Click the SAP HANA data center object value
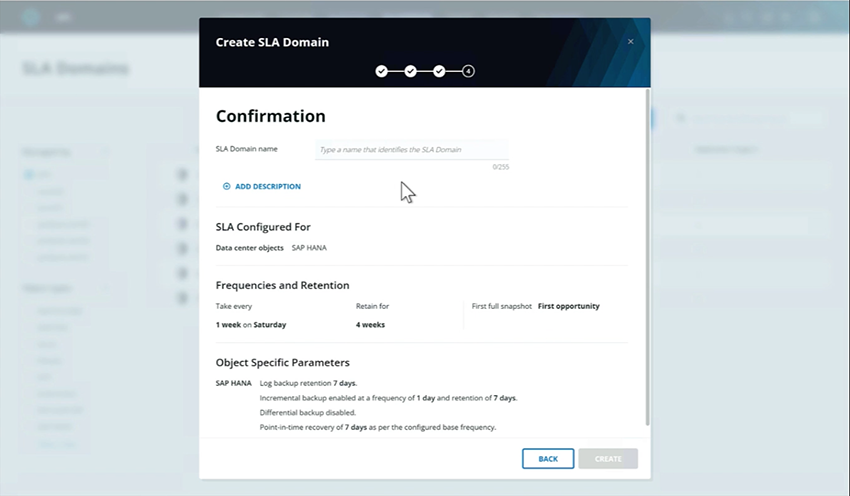Screen dimensions: 850x496 coord(309,248)
